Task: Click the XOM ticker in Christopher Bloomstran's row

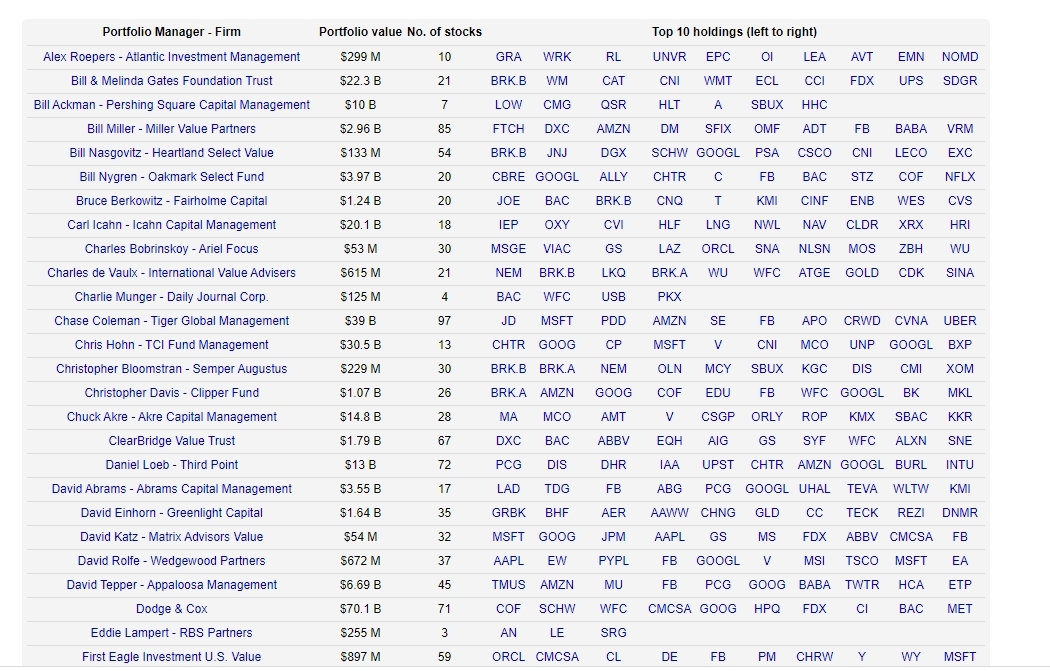Action: [x=959, y=369]
